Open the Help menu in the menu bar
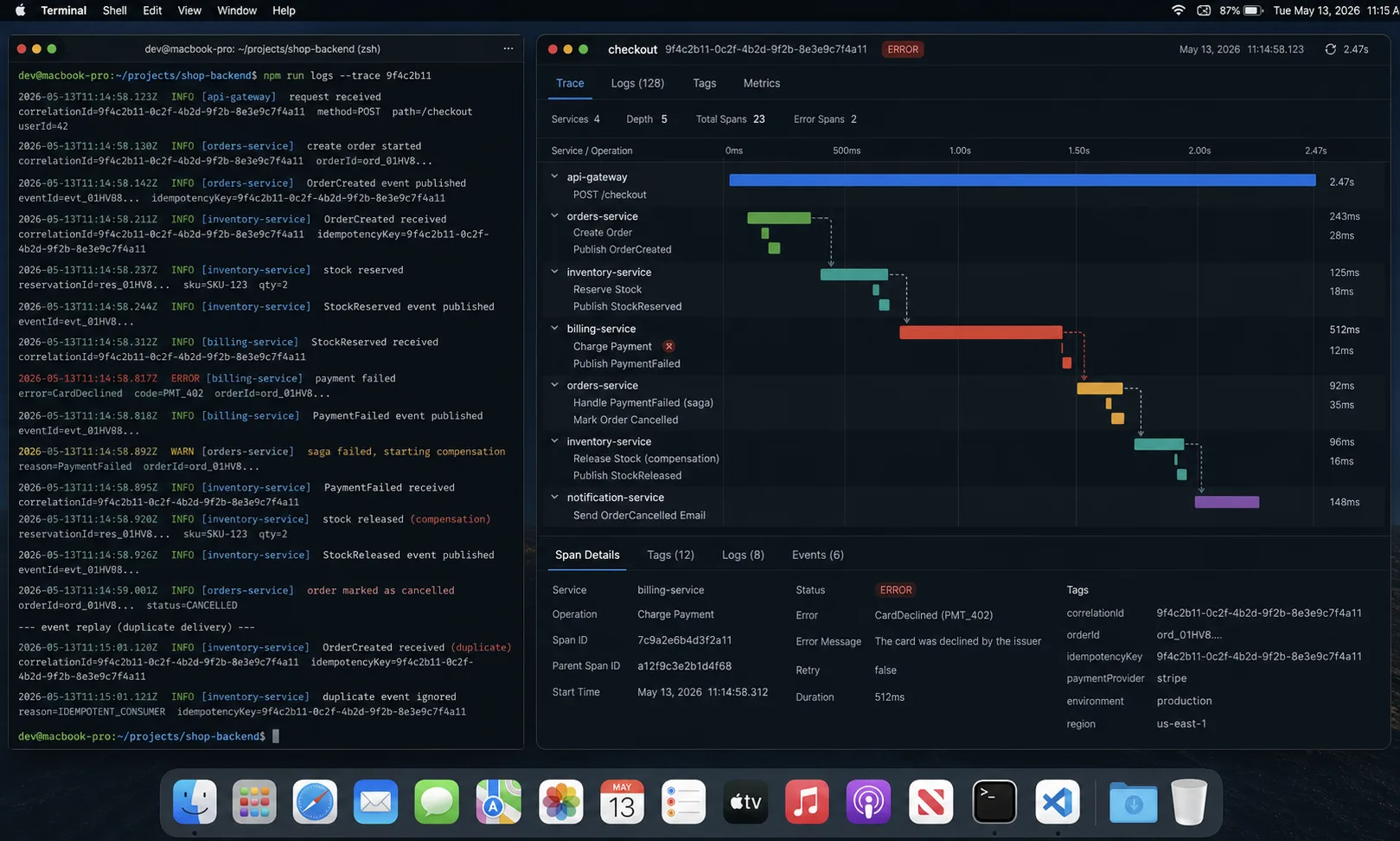Image resolution: width=1400 pixels, height=841 pixels. (x=284, y=10)
